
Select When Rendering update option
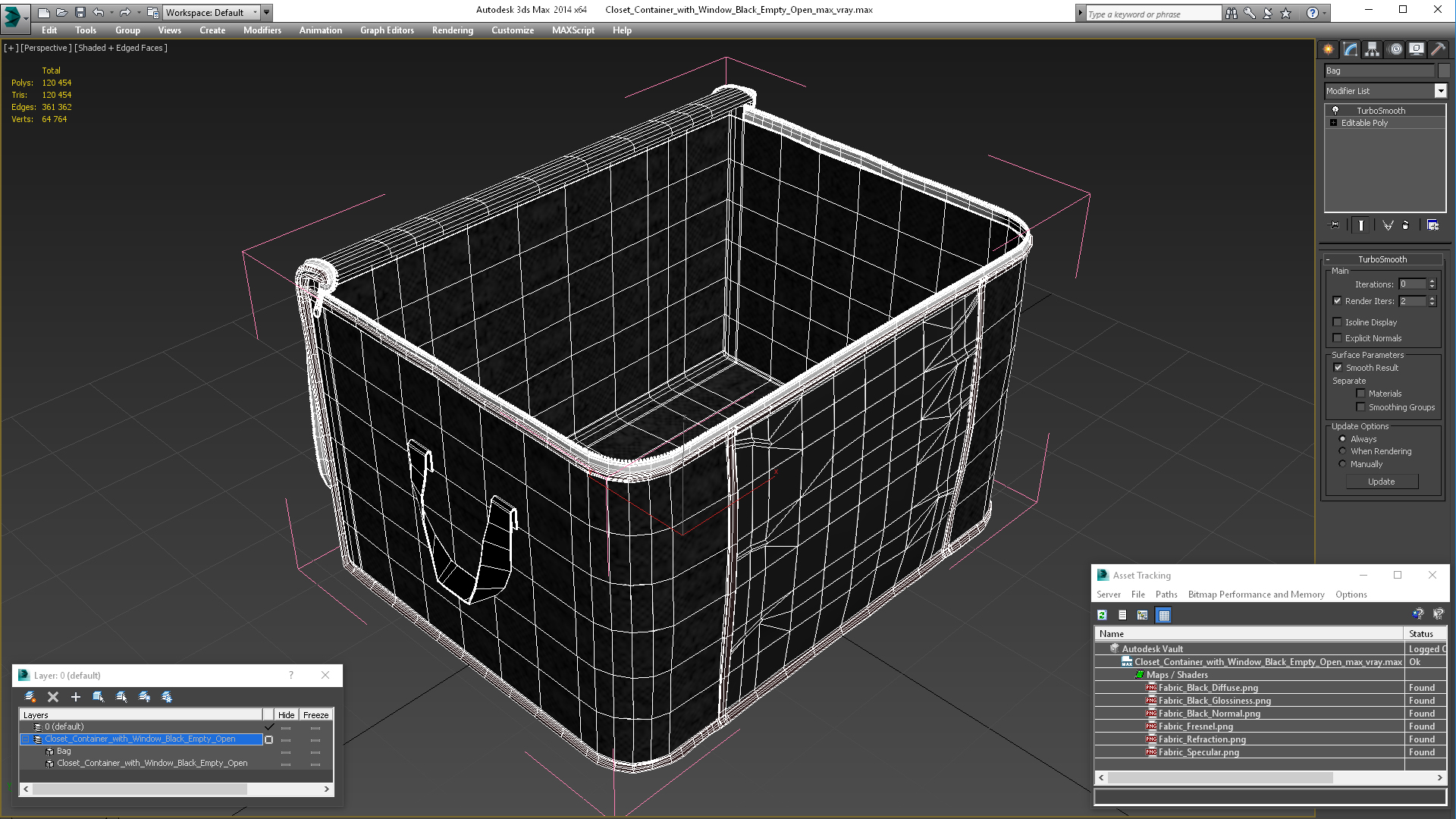[x=1342, y=451]
